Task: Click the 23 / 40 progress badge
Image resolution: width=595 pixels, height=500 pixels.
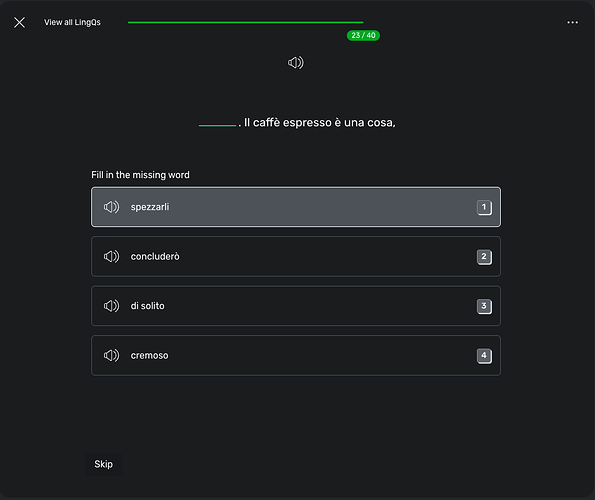Action: [x=363, y=35]
